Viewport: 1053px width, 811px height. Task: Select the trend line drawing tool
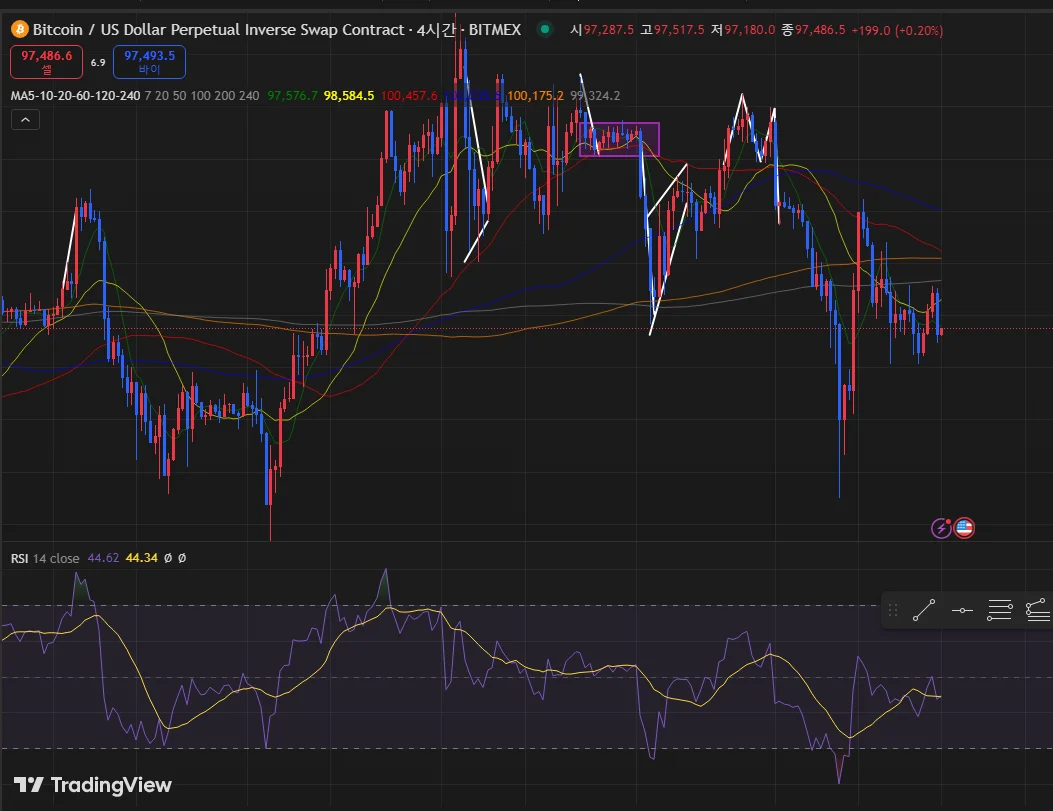click(924, 610)
